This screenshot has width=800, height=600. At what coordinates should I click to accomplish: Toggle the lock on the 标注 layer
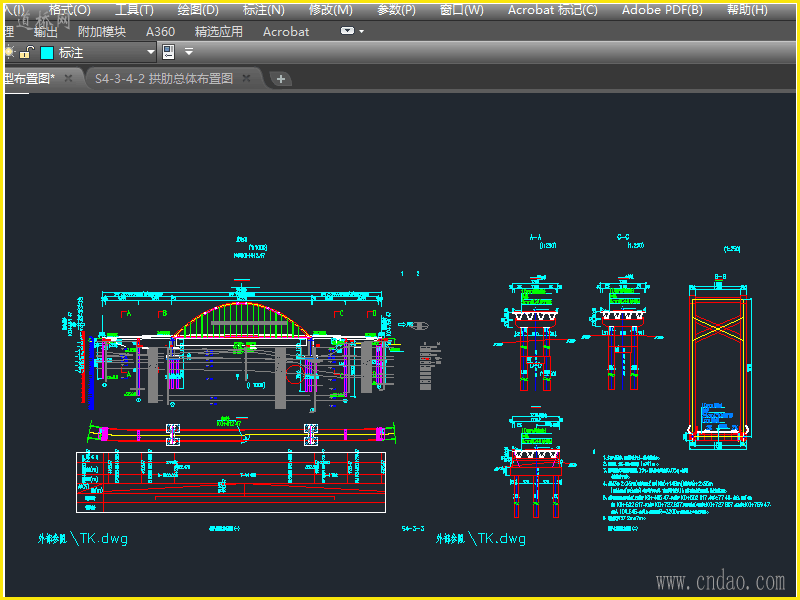point(27,52)
